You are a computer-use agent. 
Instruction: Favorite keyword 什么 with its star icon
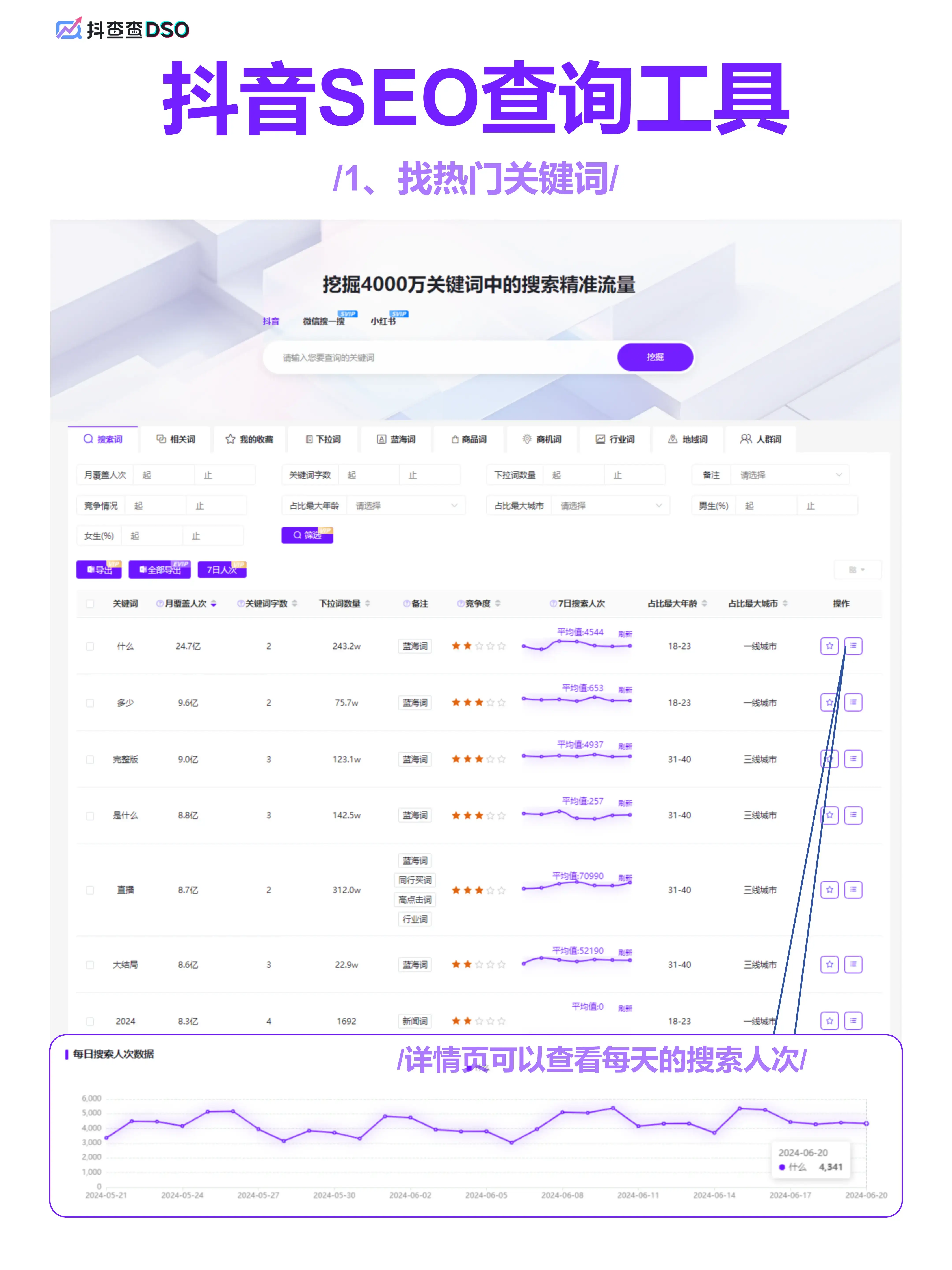829,646
